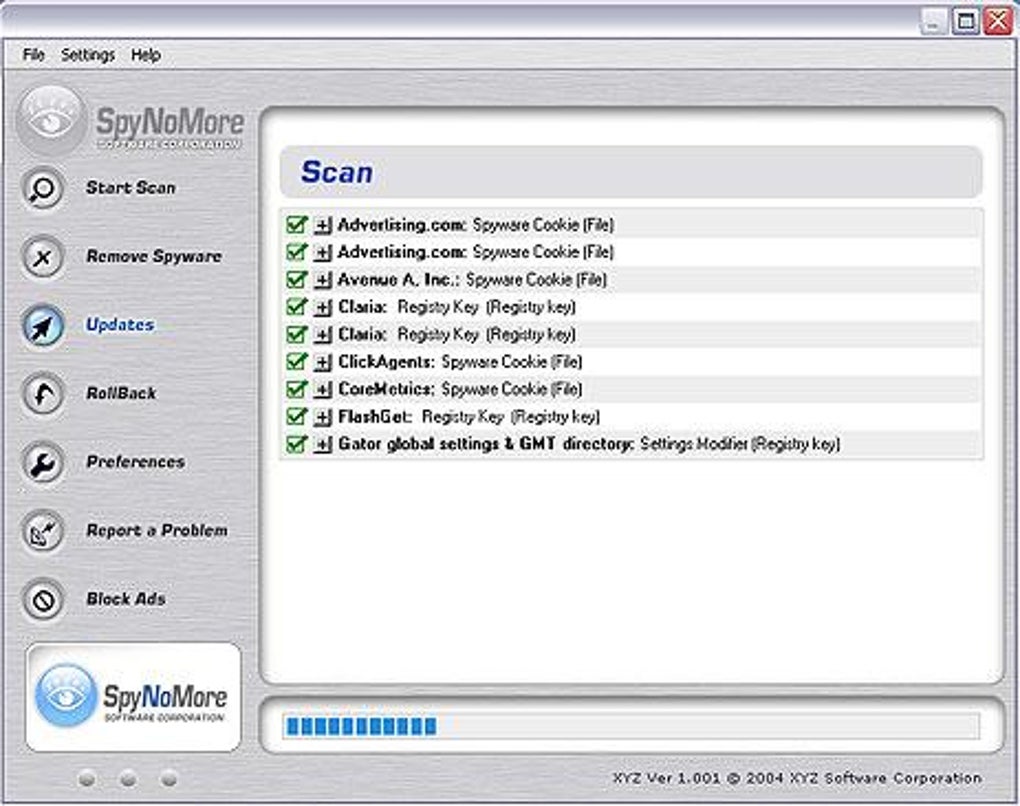
Task: Select the Avenue A, Inc. row name
Action: [398, 280]
